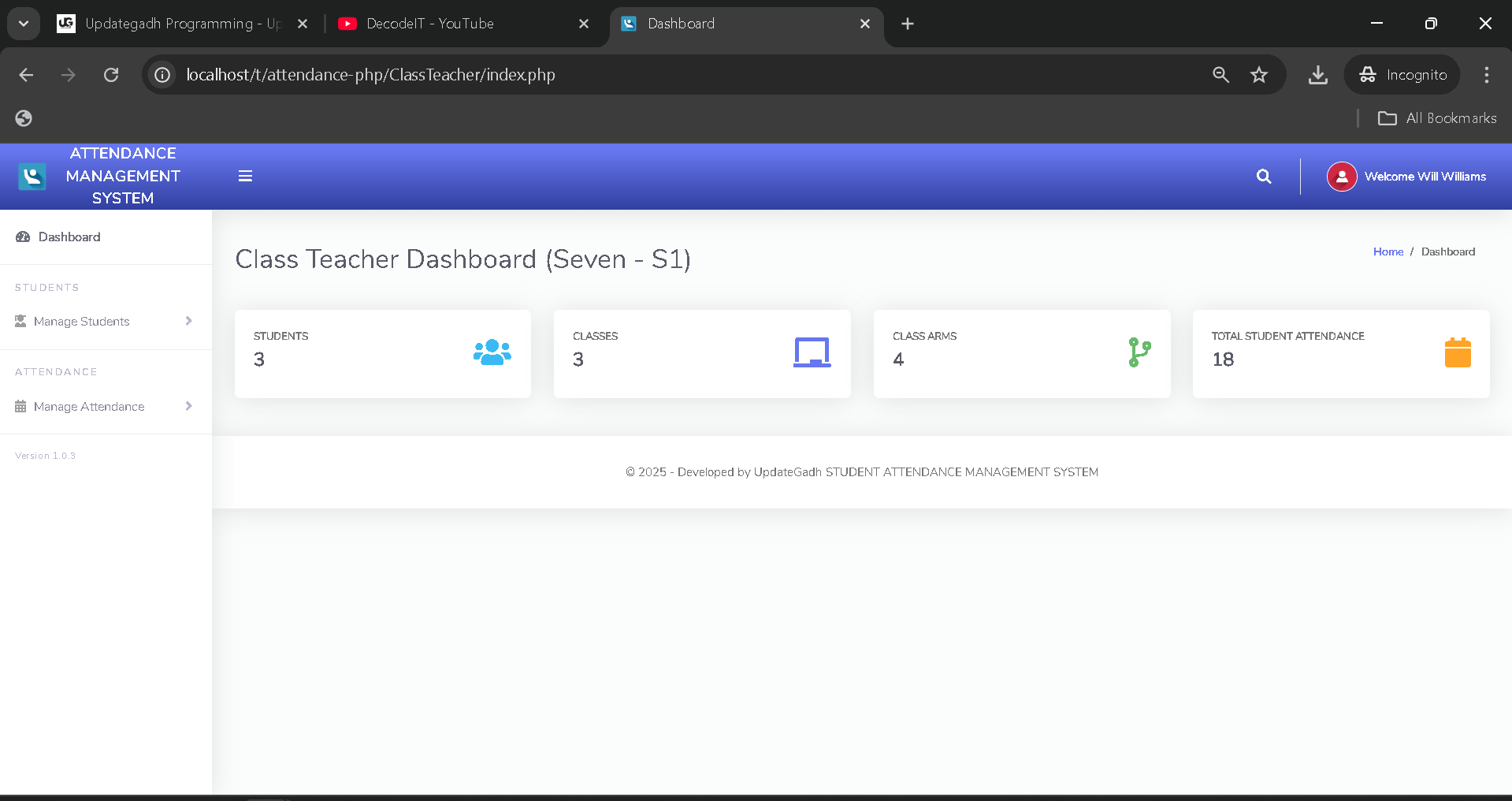Open the tab search dropdown arrow
This screenshot has width=1512, height=801.
23,23
